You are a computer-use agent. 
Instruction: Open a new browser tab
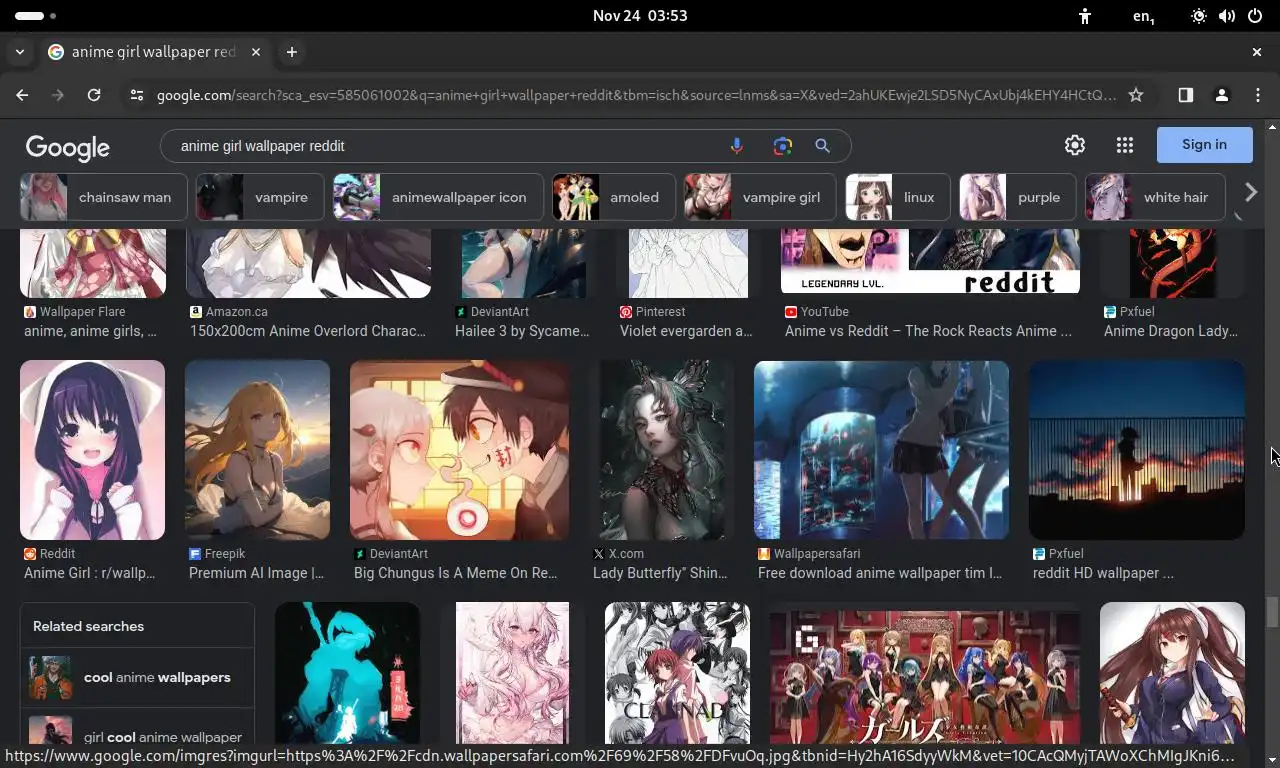click(x=292, y=52)
